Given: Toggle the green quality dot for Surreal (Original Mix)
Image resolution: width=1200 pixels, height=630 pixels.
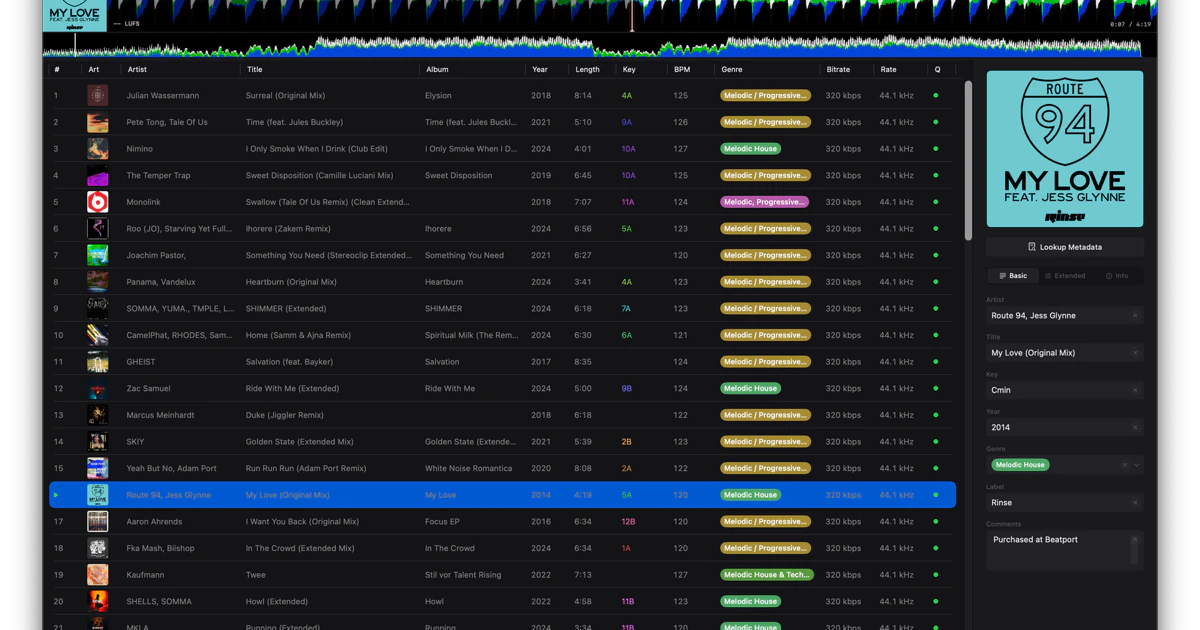Looking at the screenshot, I should tap(935, 95).
